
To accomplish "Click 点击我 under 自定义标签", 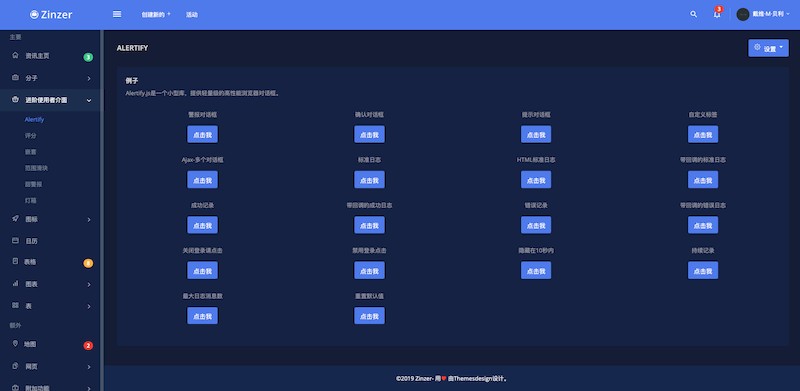I will (x=703, y=135).
